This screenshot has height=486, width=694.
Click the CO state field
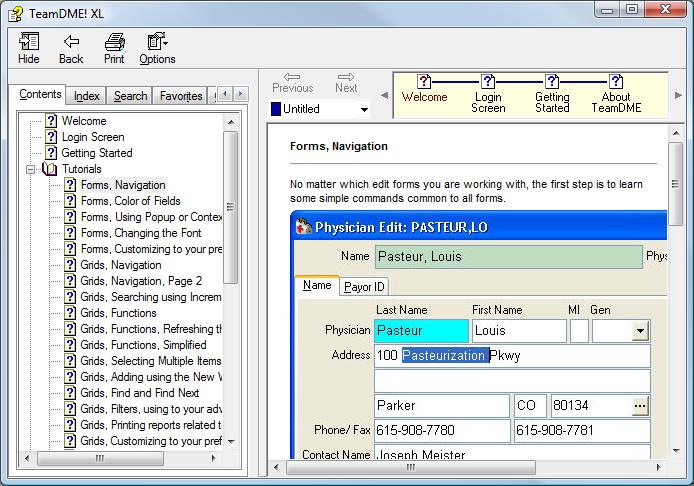click(x=530, y=406)
